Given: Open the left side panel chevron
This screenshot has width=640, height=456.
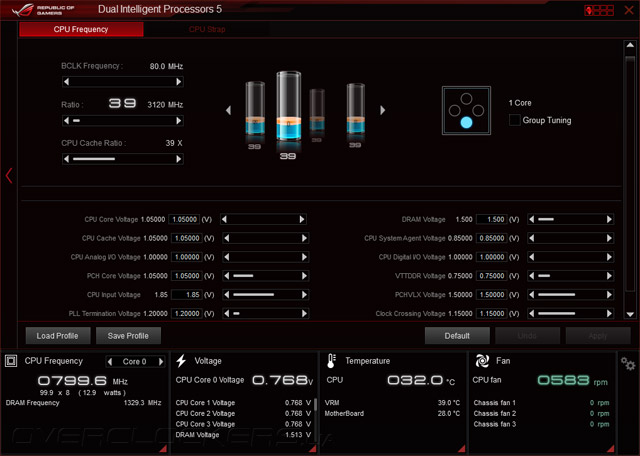Looking at the screenshot, I should (x=9, y=176).
